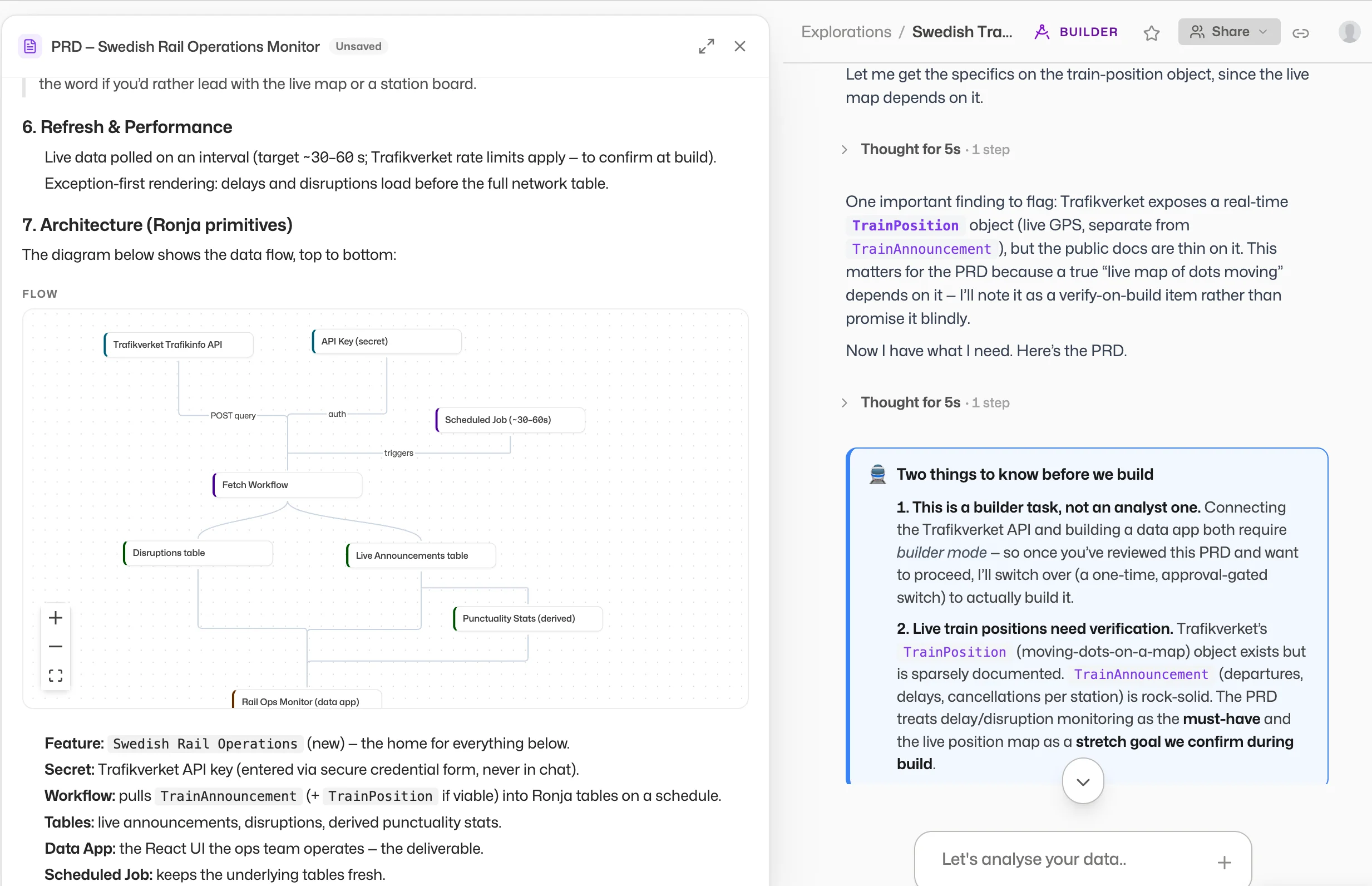Image resolution: width=1372 pixels, height=886 pixels.
Task: Click the 'Secret:' bullet label
Action: pyautogui.click(x=70, y=770)
